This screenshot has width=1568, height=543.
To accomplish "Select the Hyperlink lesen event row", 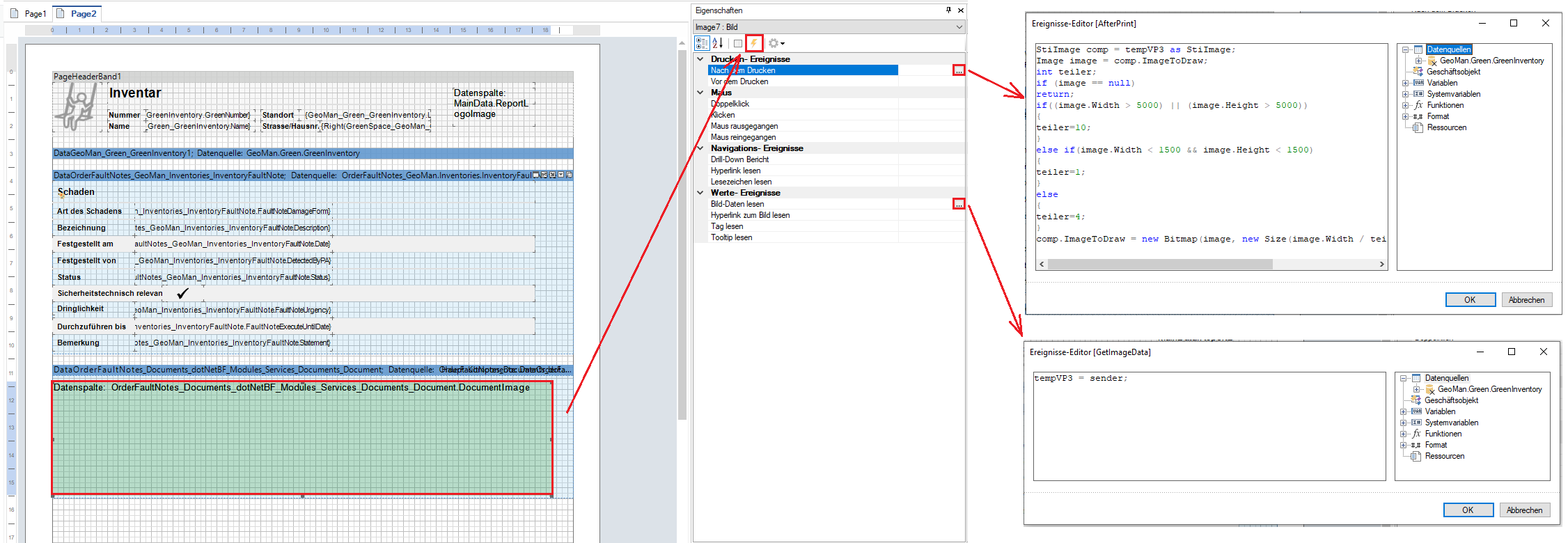I will (x=836, y=171).
